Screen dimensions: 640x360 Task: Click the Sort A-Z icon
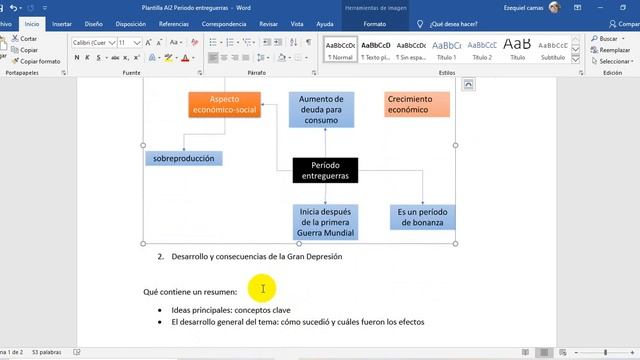(x=293, y=42)
